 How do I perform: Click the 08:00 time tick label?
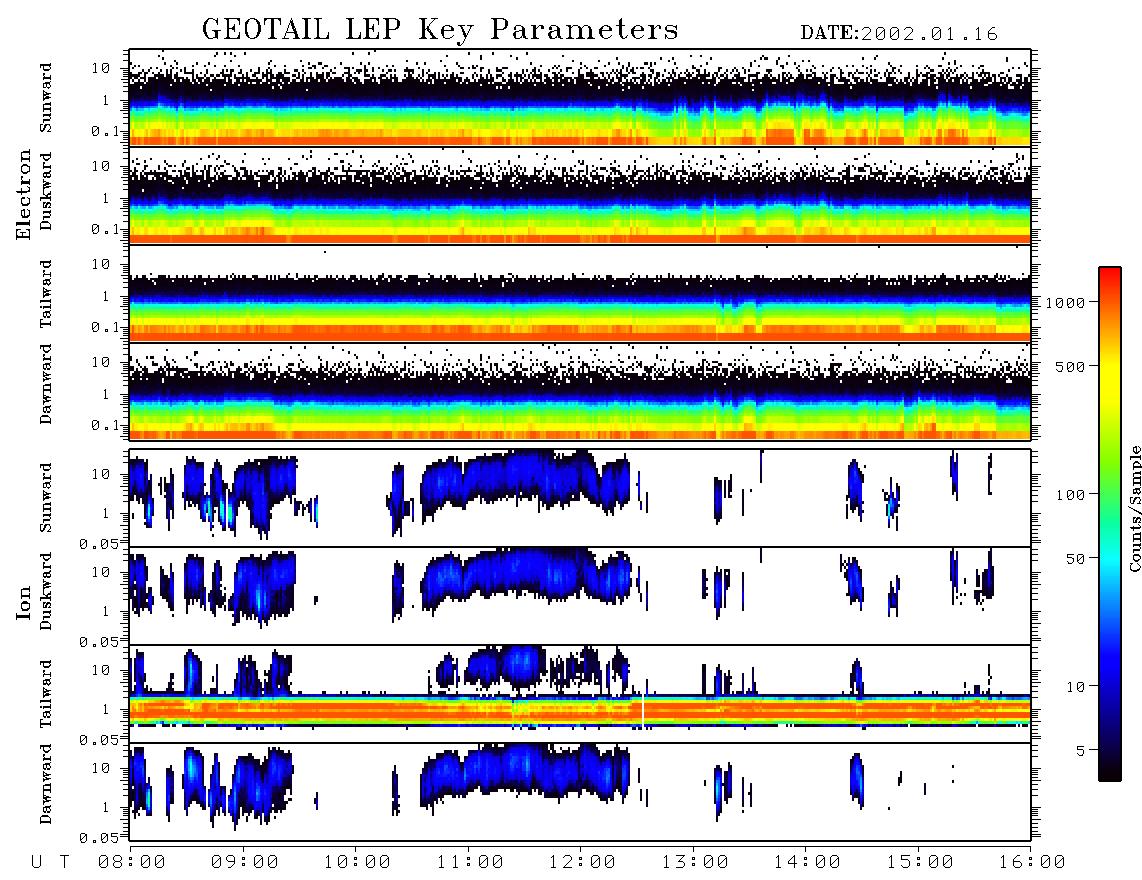(132, 863)
